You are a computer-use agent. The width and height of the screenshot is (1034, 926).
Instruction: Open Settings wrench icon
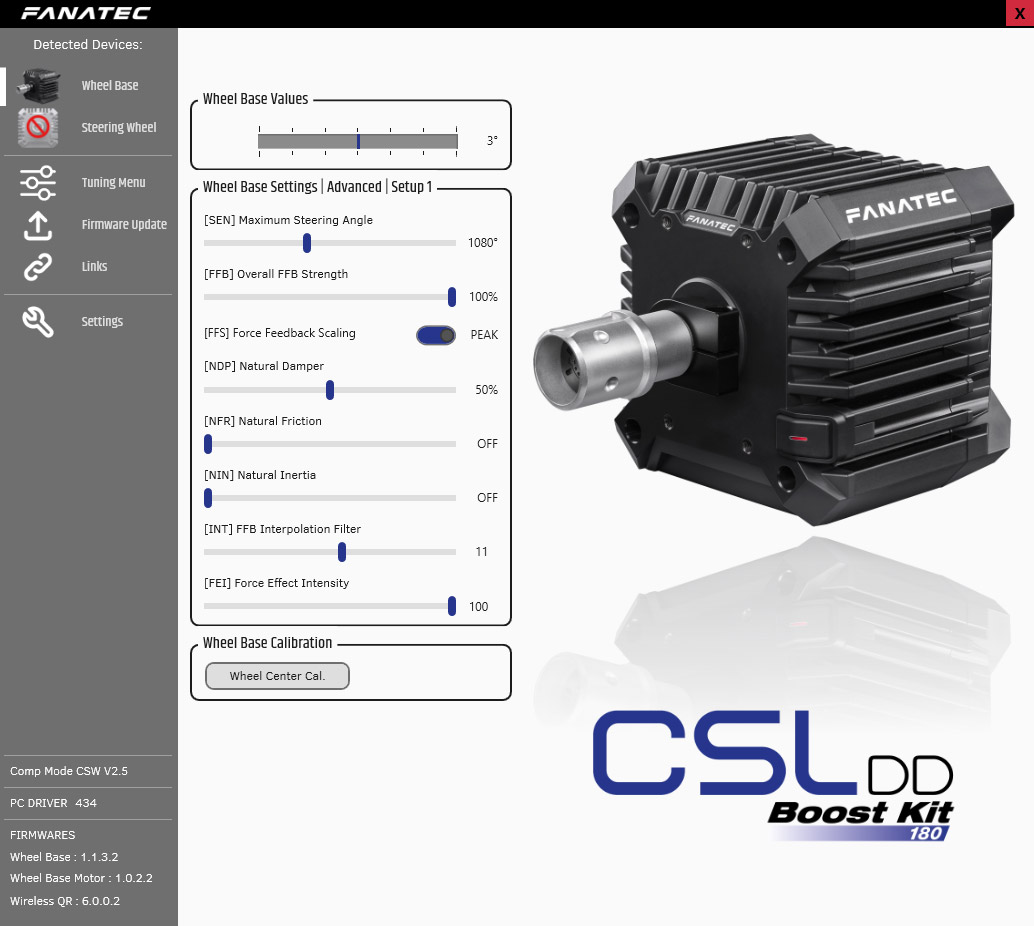(x=38, y=322)
